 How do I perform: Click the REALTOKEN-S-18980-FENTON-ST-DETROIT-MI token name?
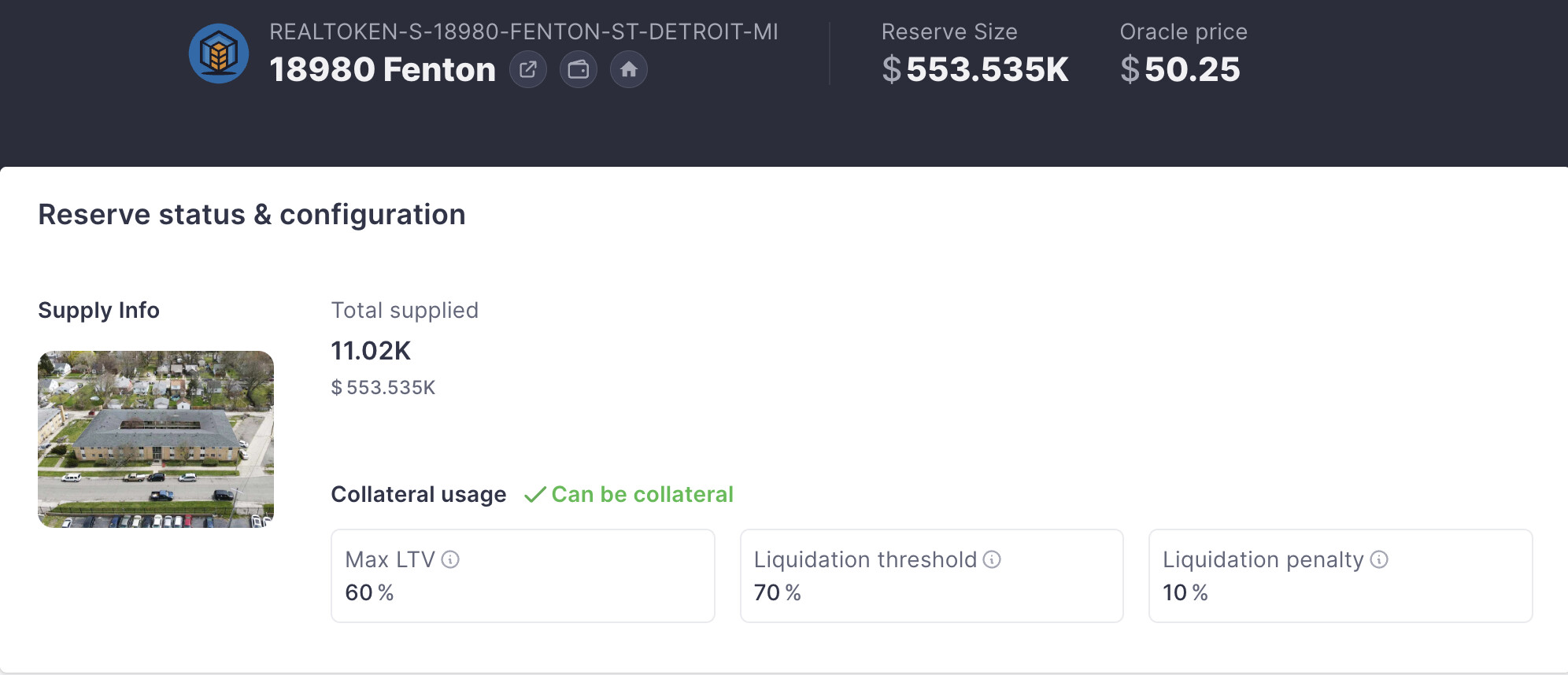pos(523,31)
